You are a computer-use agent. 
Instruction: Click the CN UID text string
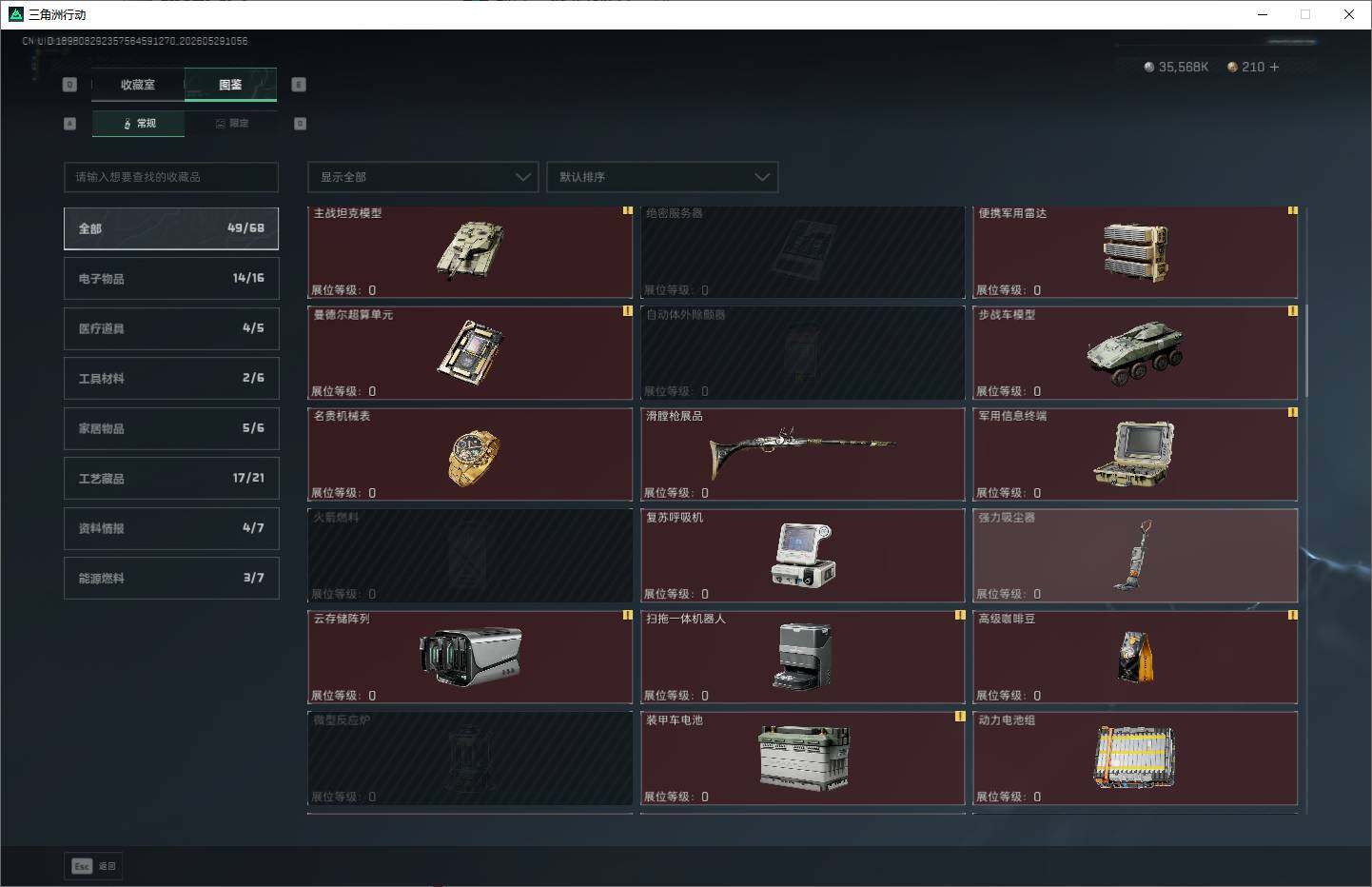click(135, 41)
